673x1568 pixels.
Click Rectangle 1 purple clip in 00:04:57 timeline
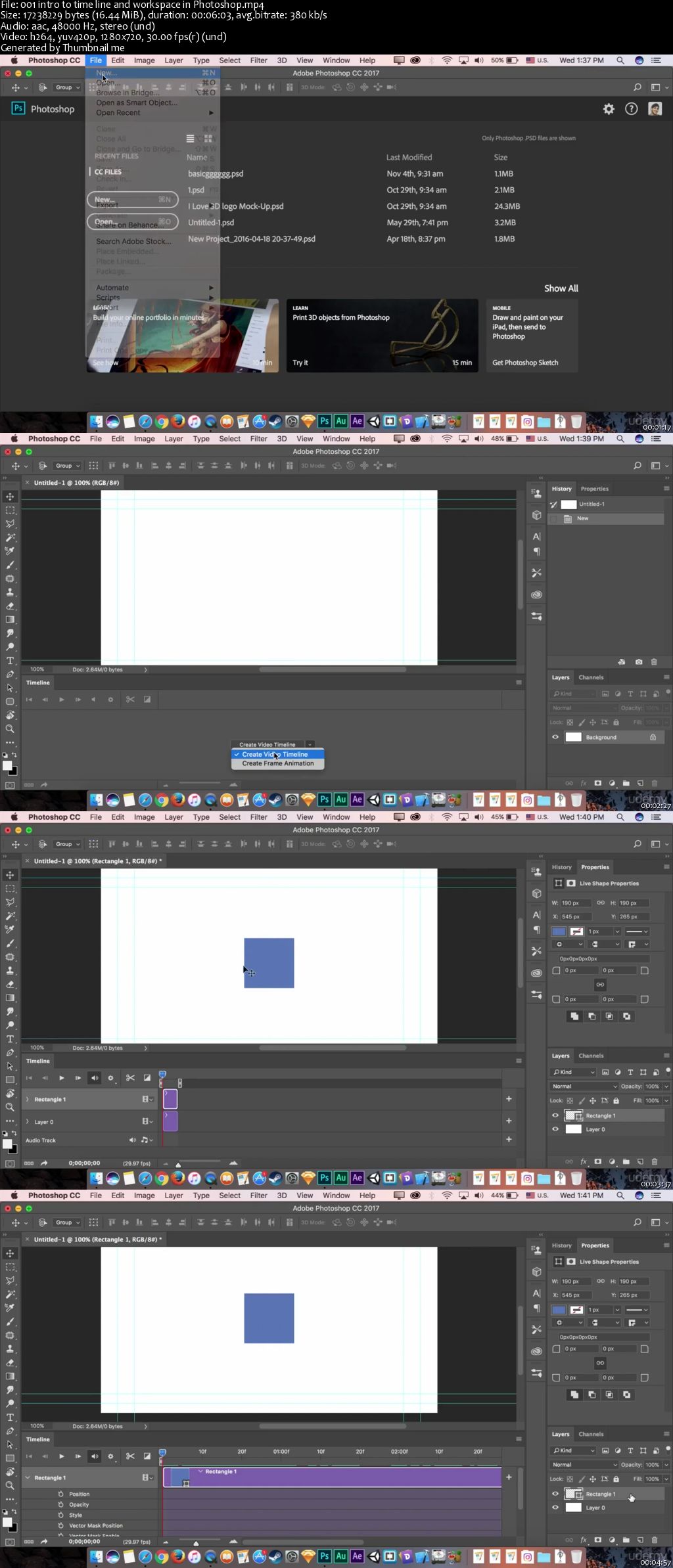point(333,1477)
